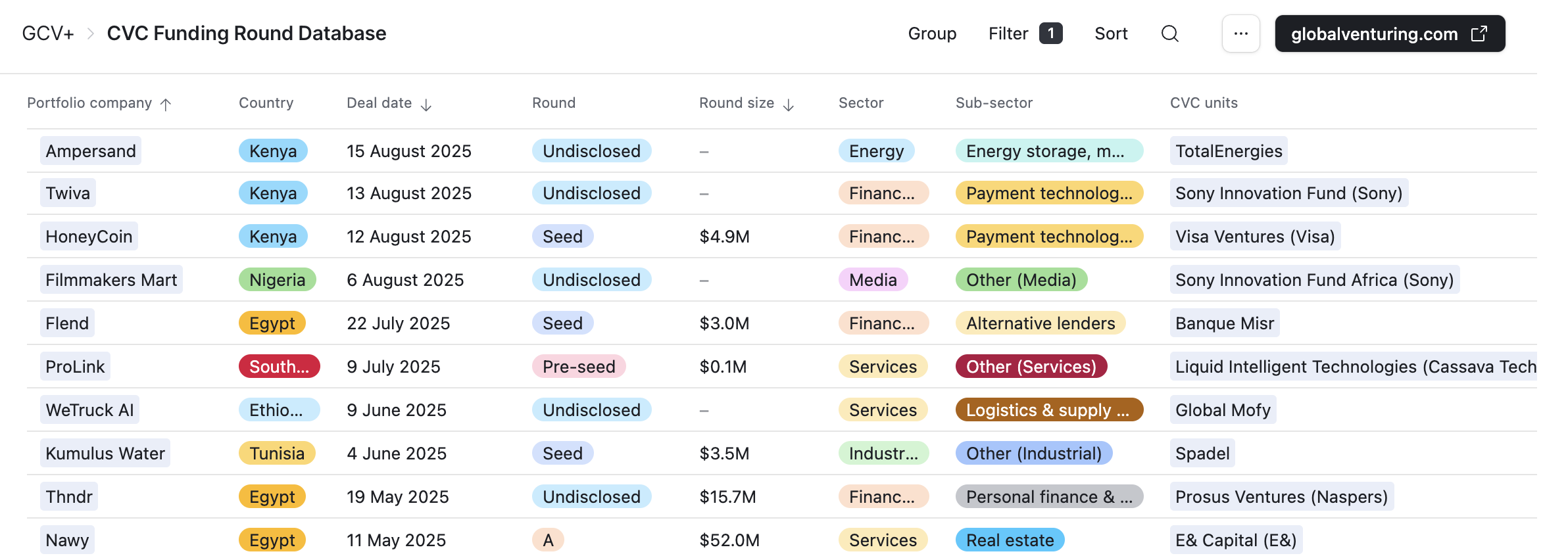
Task: Click the Real estate sub-sector tag
Action: coord(1010,540)
